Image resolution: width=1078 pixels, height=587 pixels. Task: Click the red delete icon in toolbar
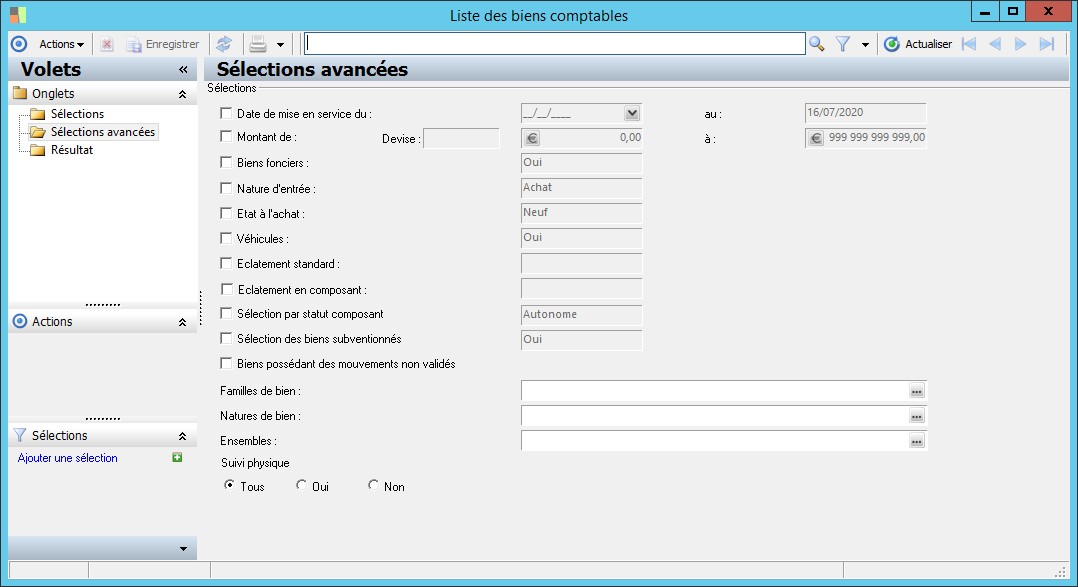pyautogui.click(x=107, y=44)
